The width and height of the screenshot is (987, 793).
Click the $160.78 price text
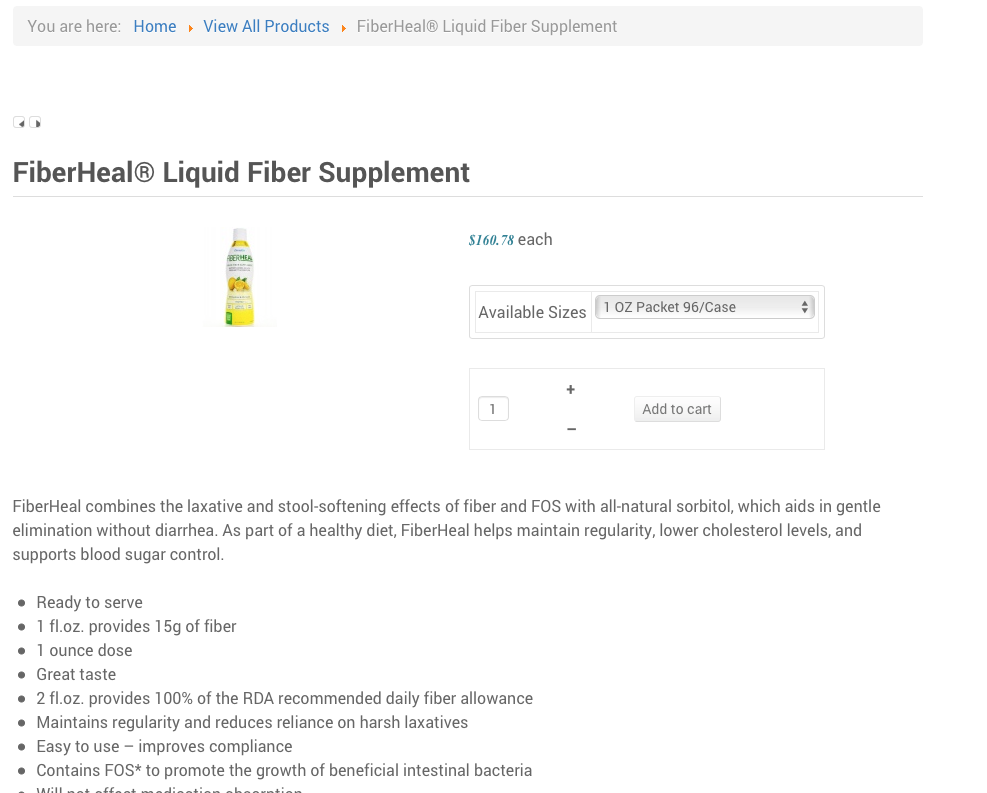click(491, 240)
